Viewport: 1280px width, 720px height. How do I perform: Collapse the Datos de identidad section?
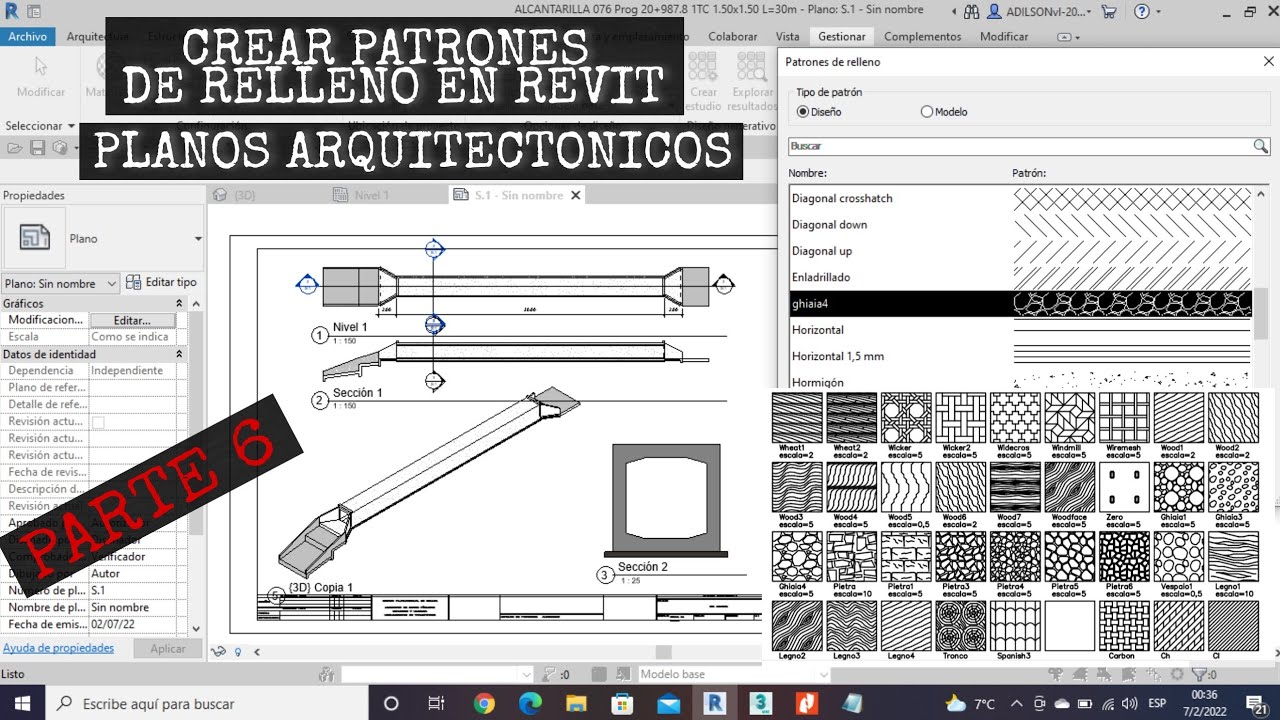(179, 354)
